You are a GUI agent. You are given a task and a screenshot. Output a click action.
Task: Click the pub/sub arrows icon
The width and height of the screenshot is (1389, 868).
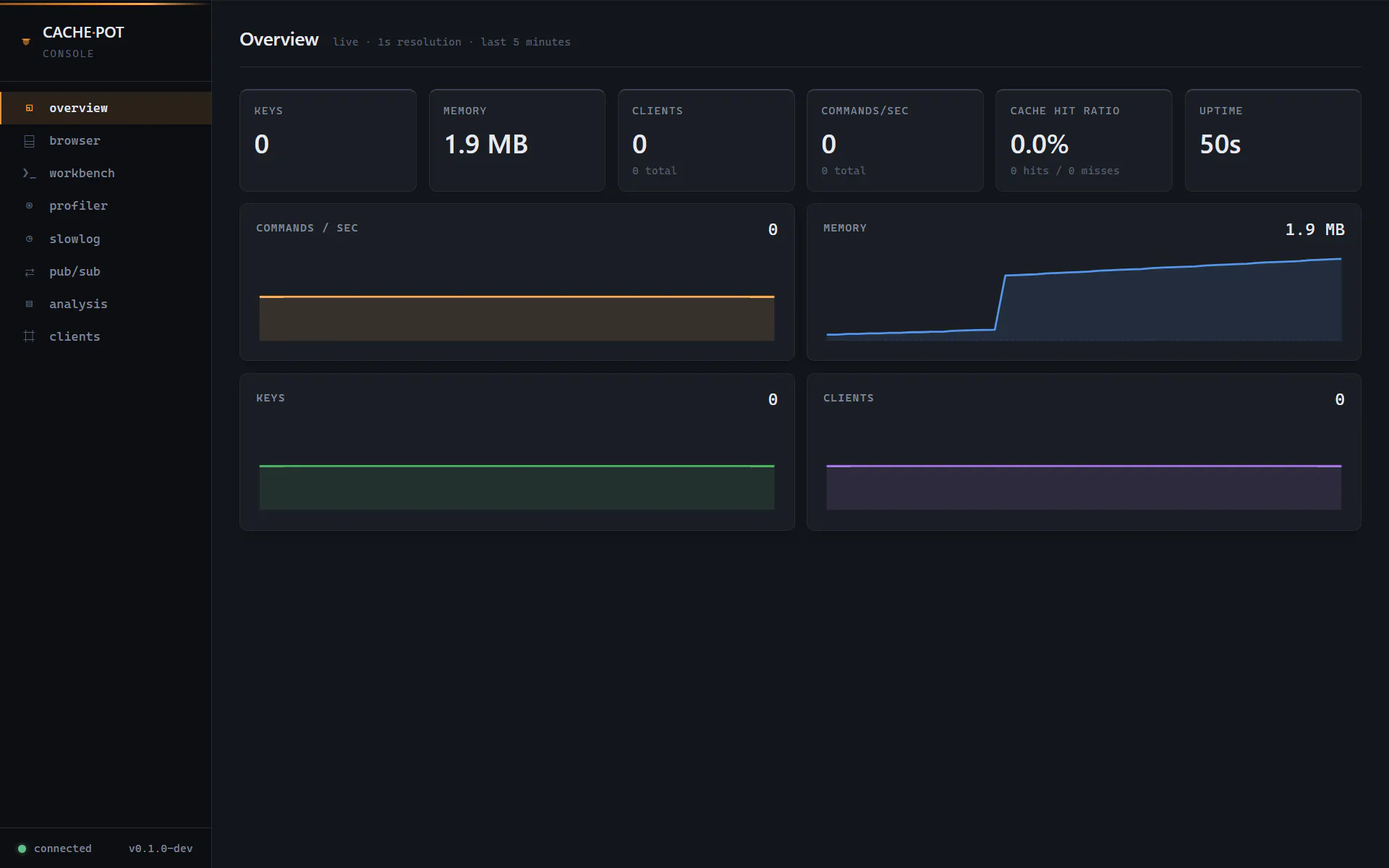click(x=30, y=272)
